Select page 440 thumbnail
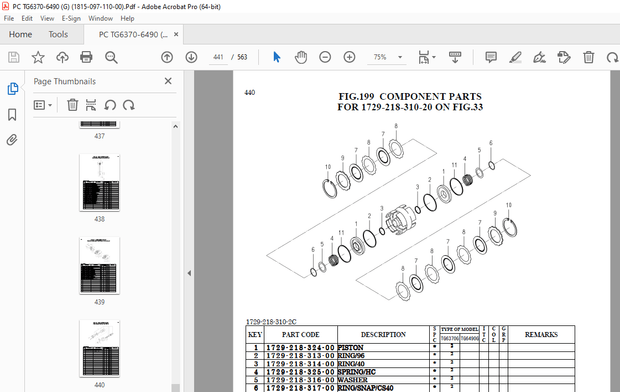This screenshot has height=392, width=620. (x=100, y=349)
